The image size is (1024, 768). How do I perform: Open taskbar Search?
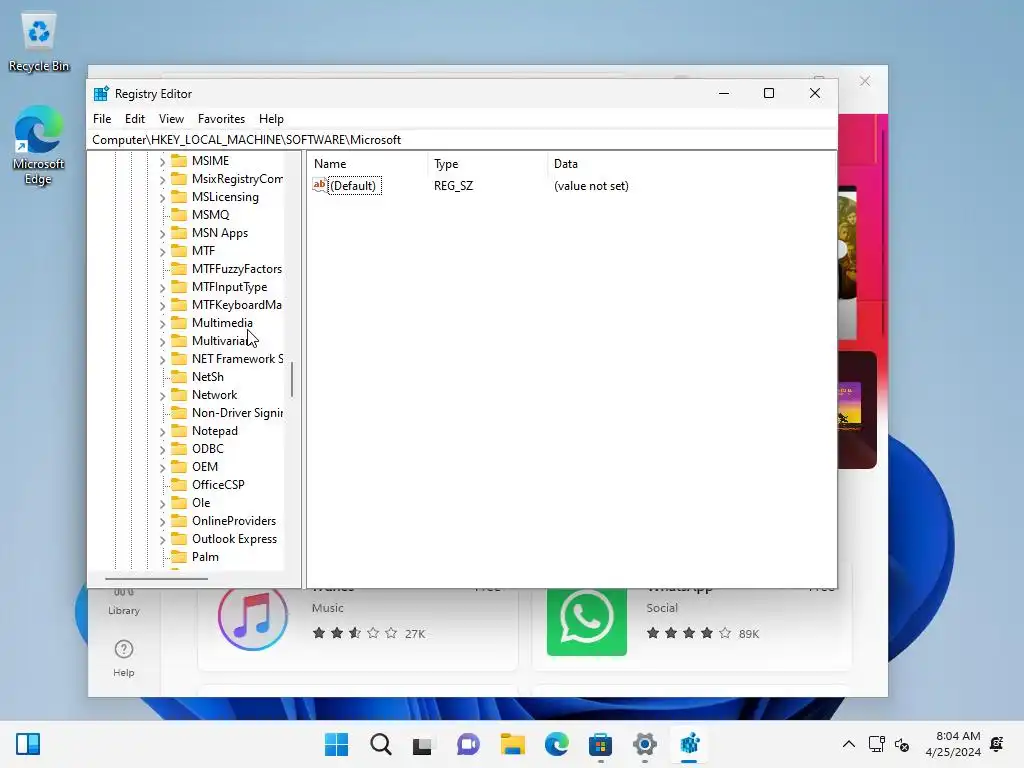[381, 744]
